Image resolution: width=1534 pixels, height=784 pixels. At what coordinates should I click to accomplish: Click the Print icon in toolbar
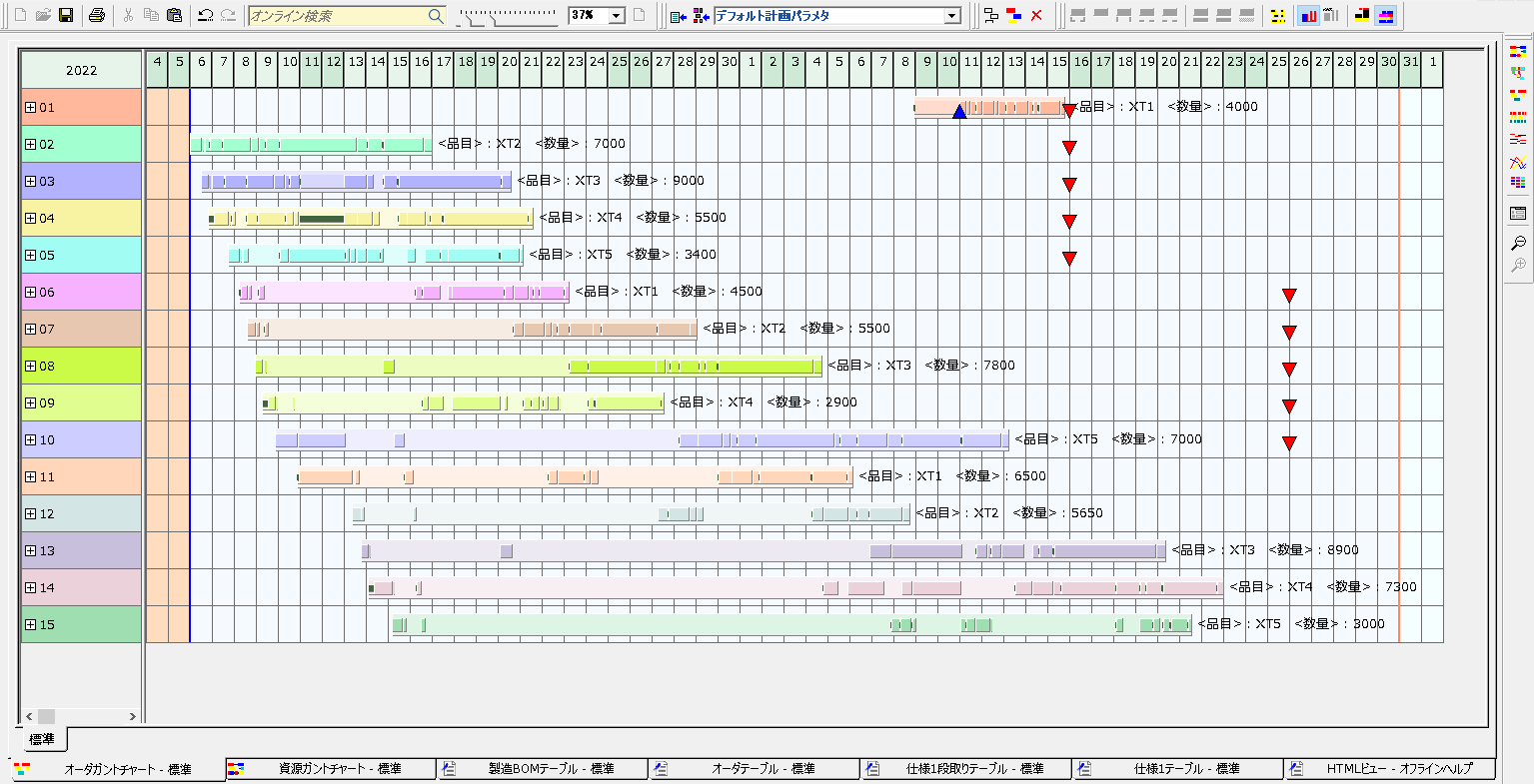pyautogui.click(x=97, y=15)
